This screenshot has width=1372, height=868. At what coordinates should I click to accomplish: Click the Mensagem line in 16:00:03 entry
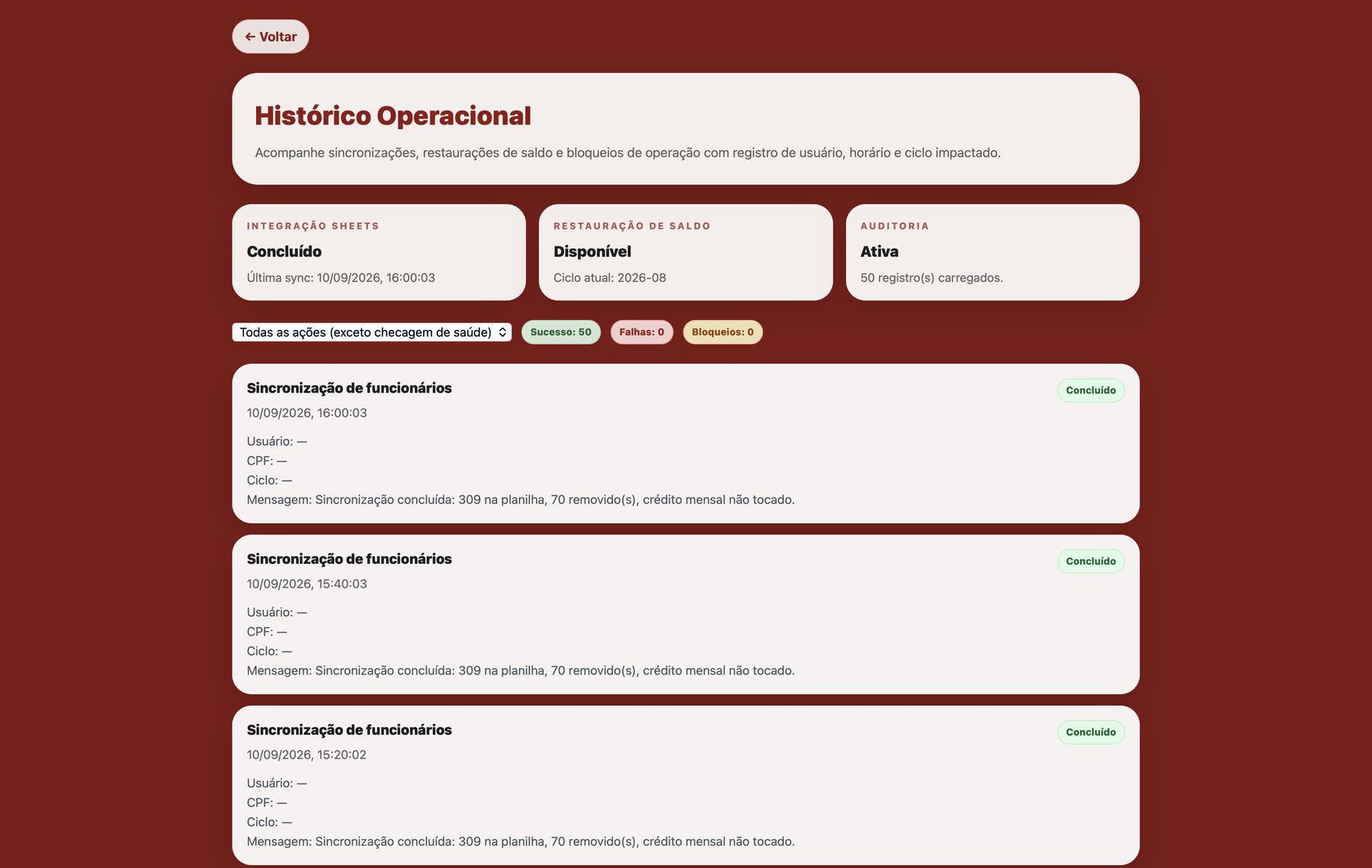tap(521, 500)
